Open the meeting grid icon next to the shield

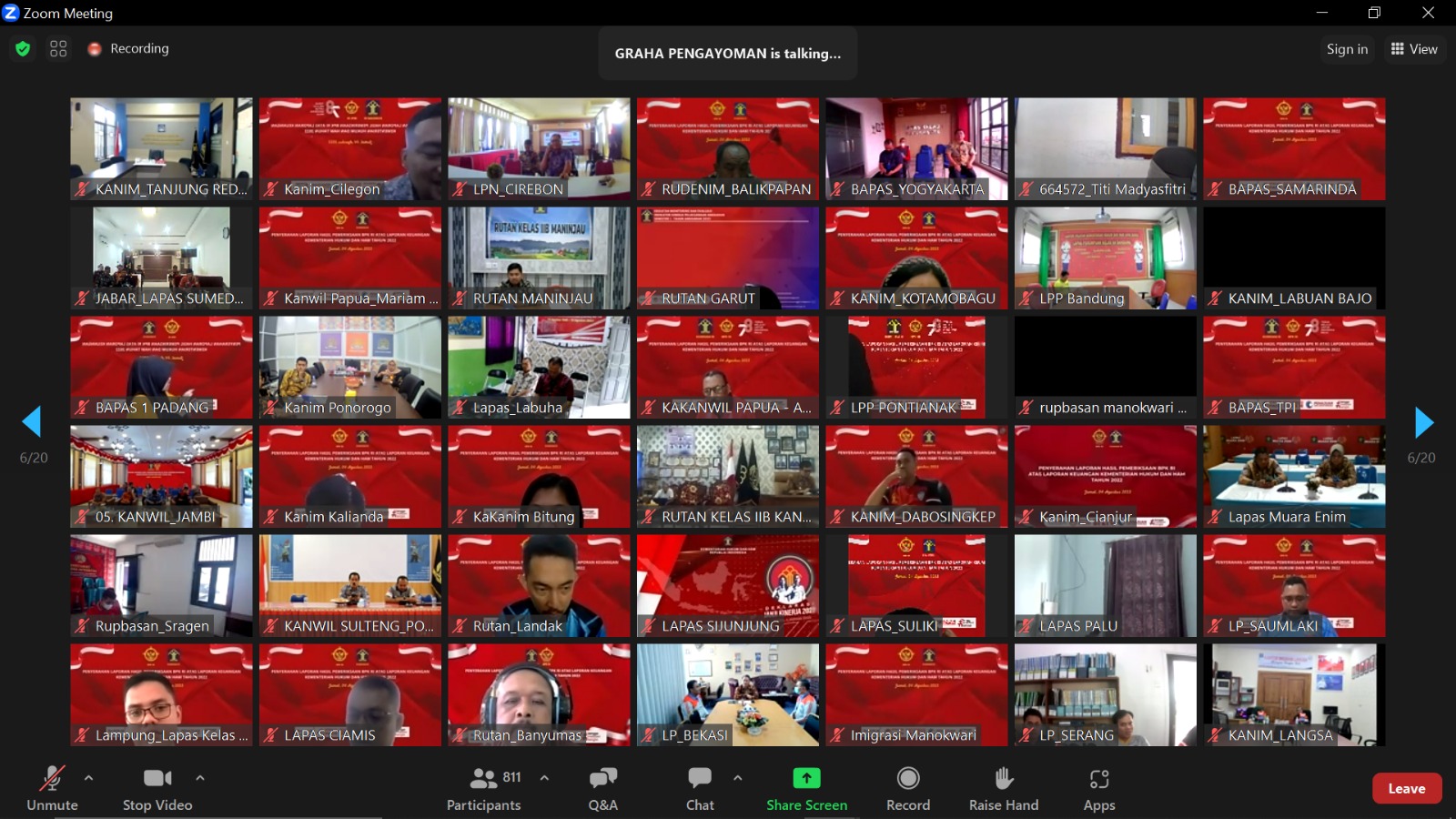tap(58, 49)
